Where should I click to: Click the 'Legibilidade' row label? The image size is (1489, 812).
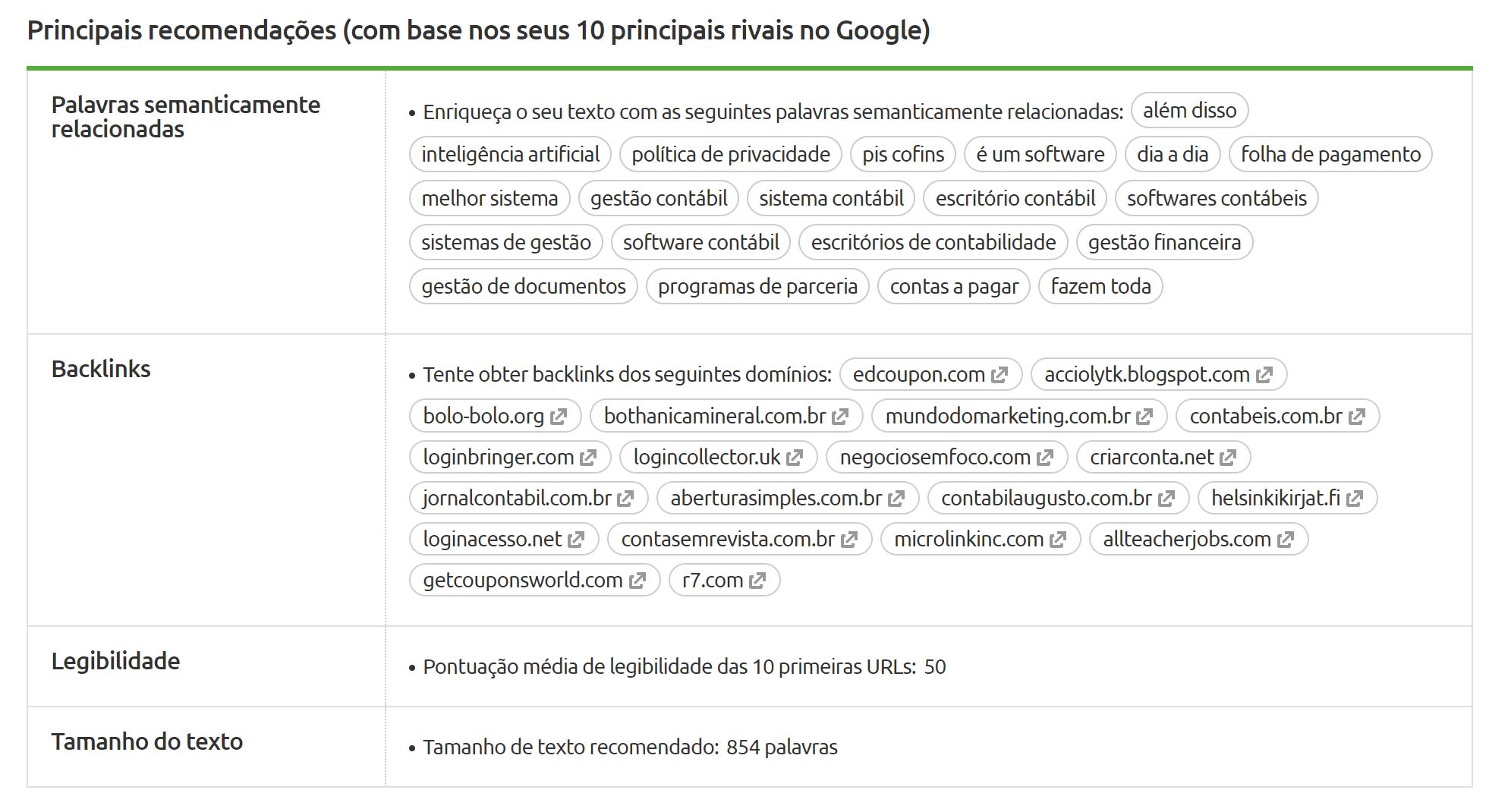pyautogui.click(x=115, y=661)
